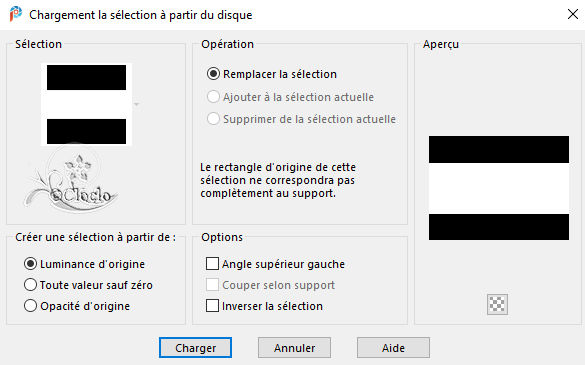Screen dimensions: 585x365
Task: Click the Annuler button
Action: coord(294,347)
